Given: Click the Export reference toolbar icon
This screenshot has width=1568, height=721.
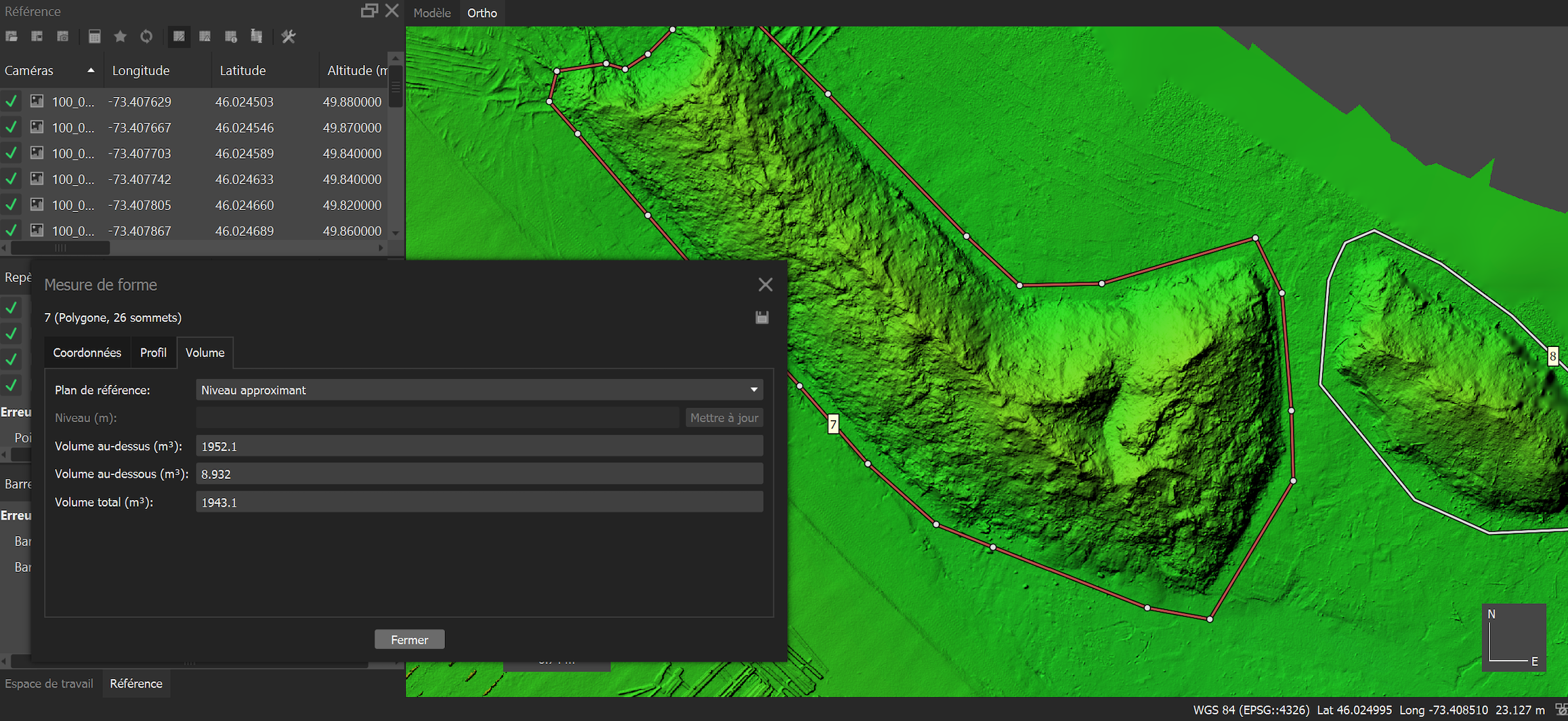Looking at the screenshot, I should point(37,37).
